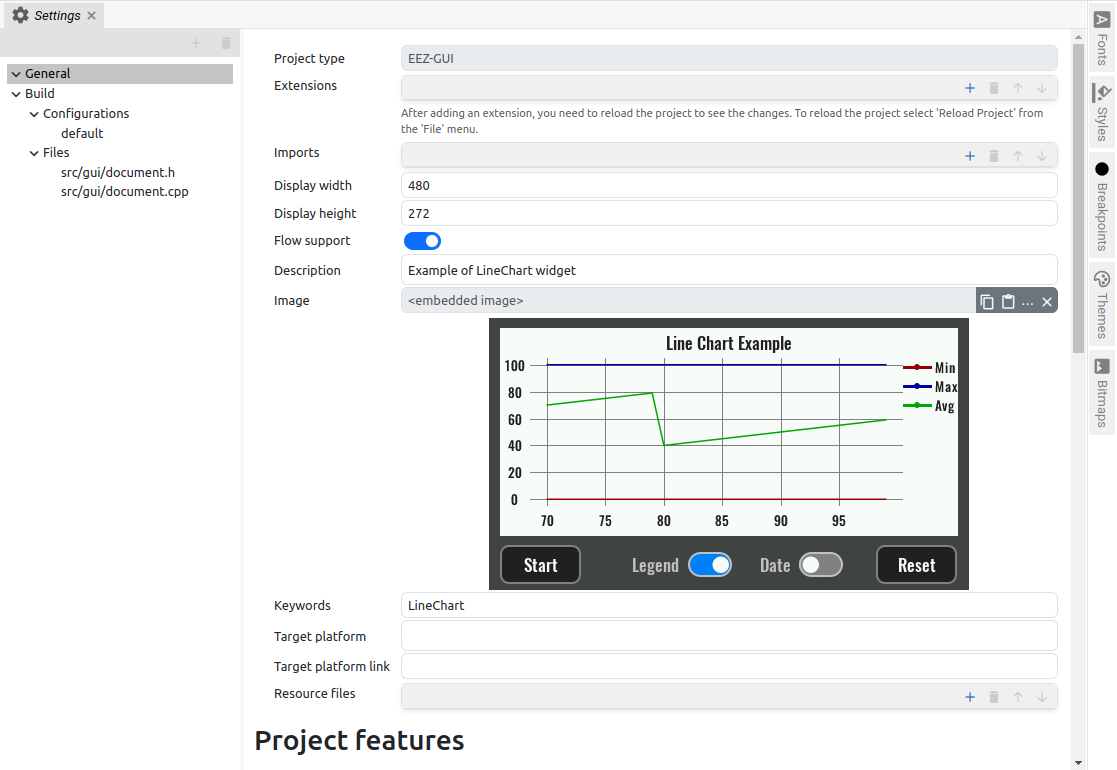The height and width of the screenshot is (770, 1117).
Task: Open the Bitmaps side panel
Action: click(1102, 392)
